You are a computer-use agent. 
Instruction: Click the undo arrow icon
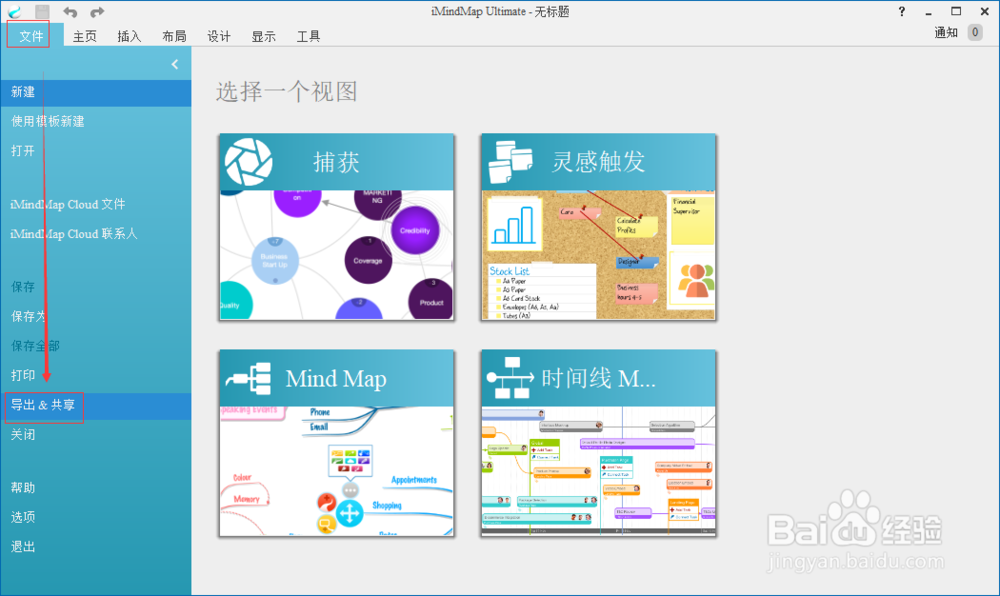coord(70,11)
